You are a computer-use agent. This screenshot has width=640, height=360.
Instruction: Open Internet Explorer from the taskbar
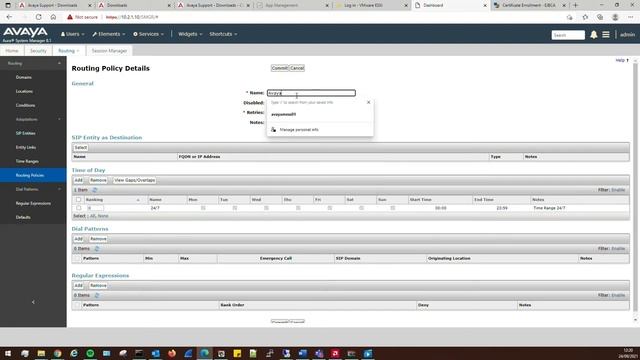click(74, 353)
